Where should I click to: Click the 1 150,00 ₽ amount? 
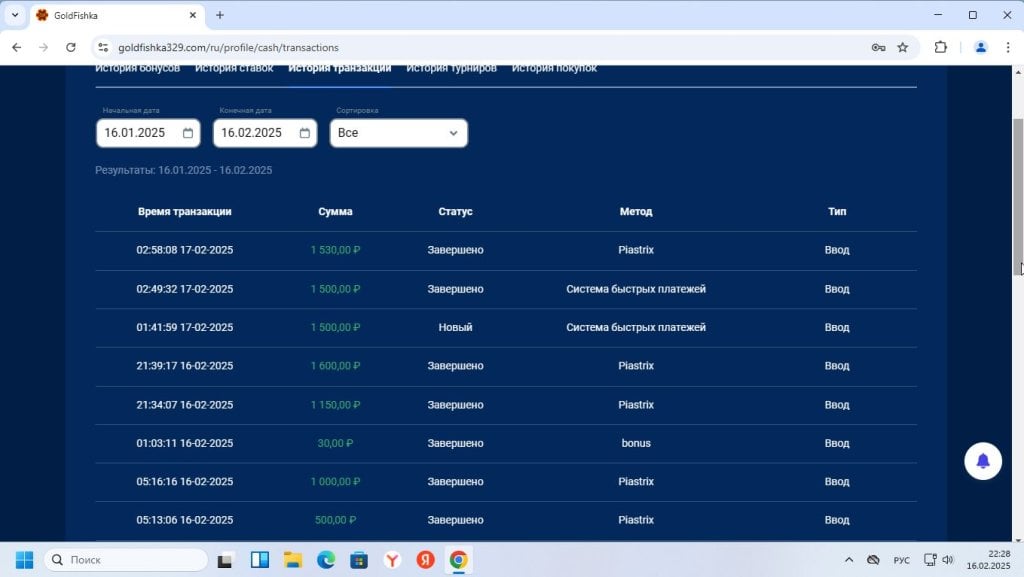(x=335, y=405)
